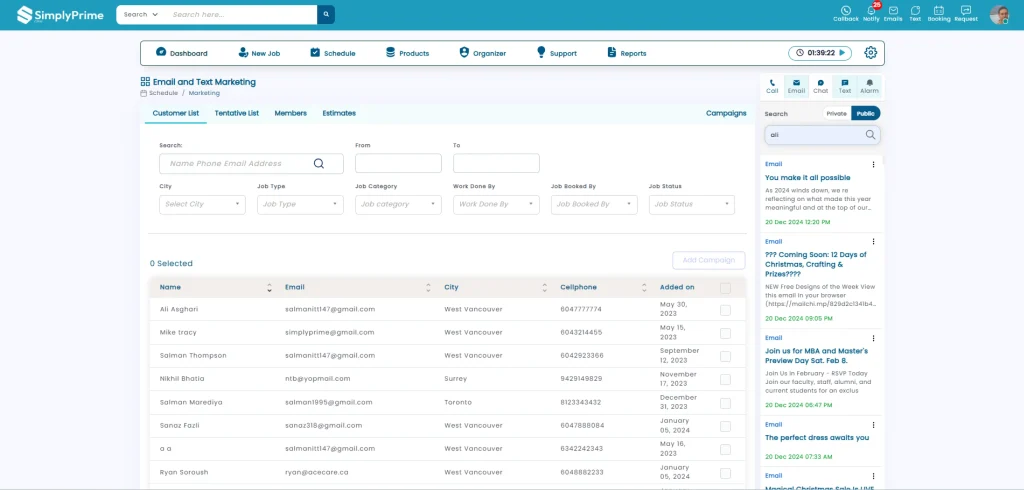Tick the checkbox for Ali Asghari
This screenshot has height=490, width=1024.
pyautogui.click(x=725, y=310)
